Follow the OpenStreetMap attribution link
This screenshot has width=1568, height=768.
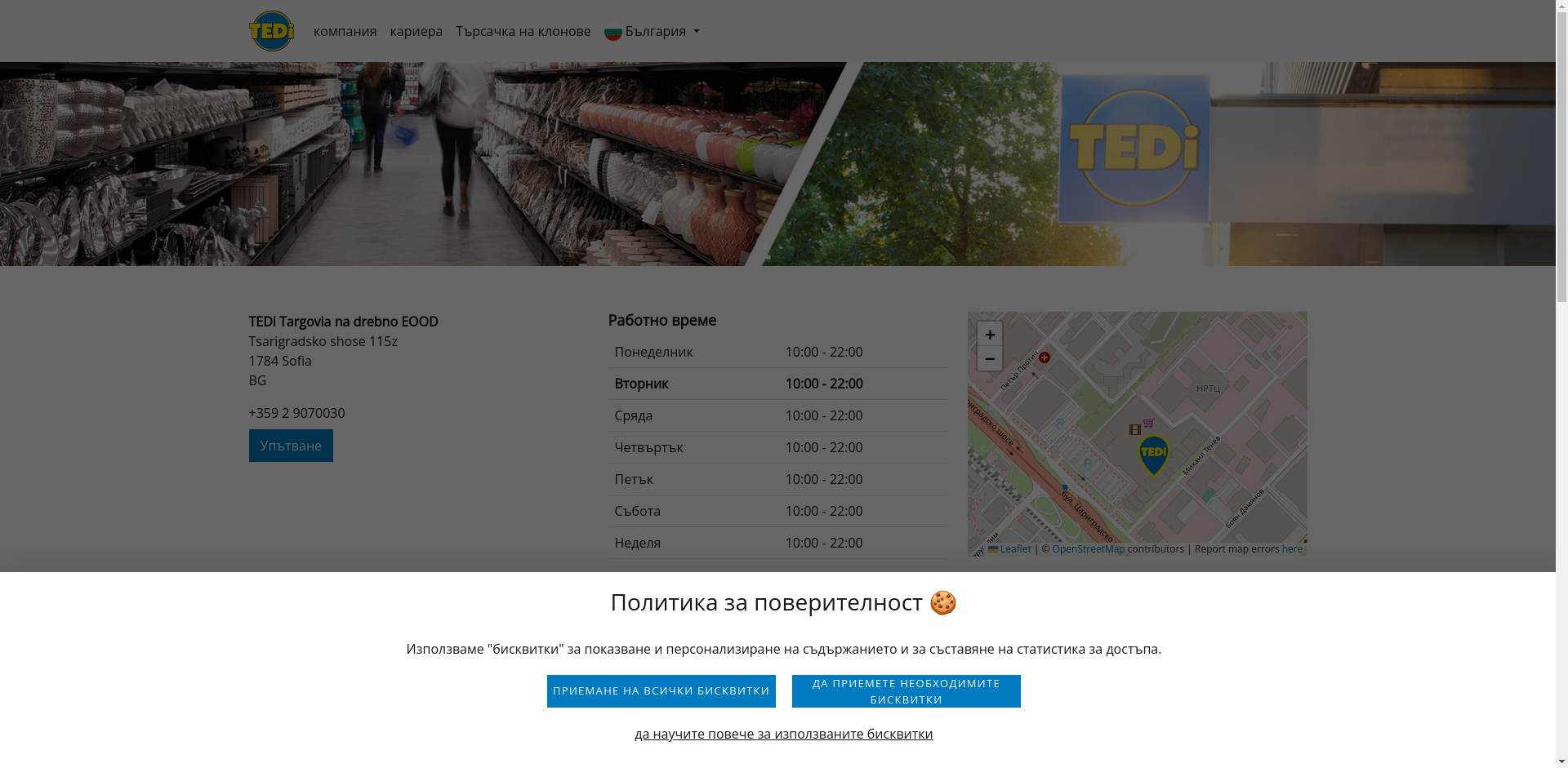(1088, 548)
